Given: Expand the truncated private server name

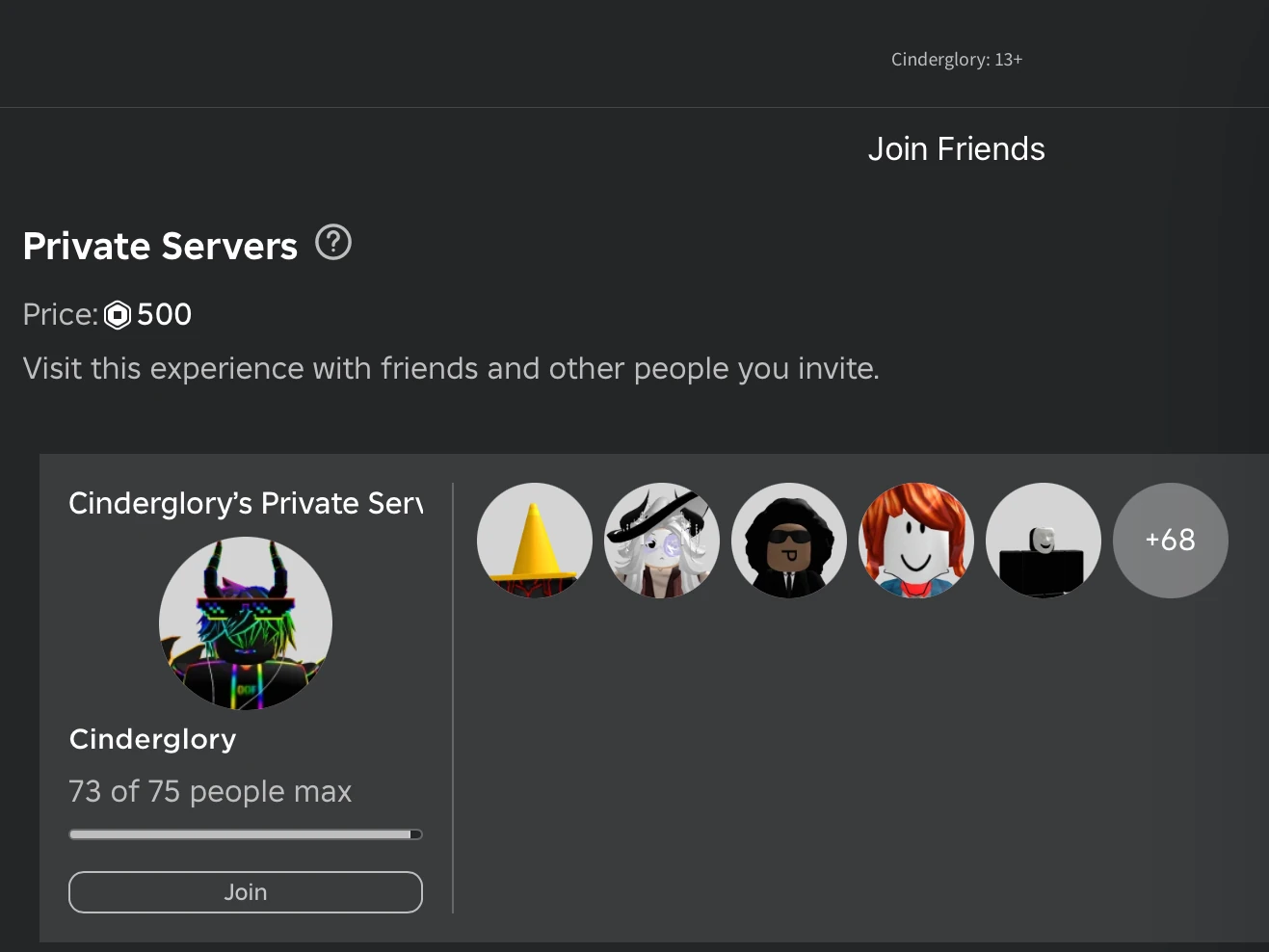Looking at the screenshot, I should 246,503.
